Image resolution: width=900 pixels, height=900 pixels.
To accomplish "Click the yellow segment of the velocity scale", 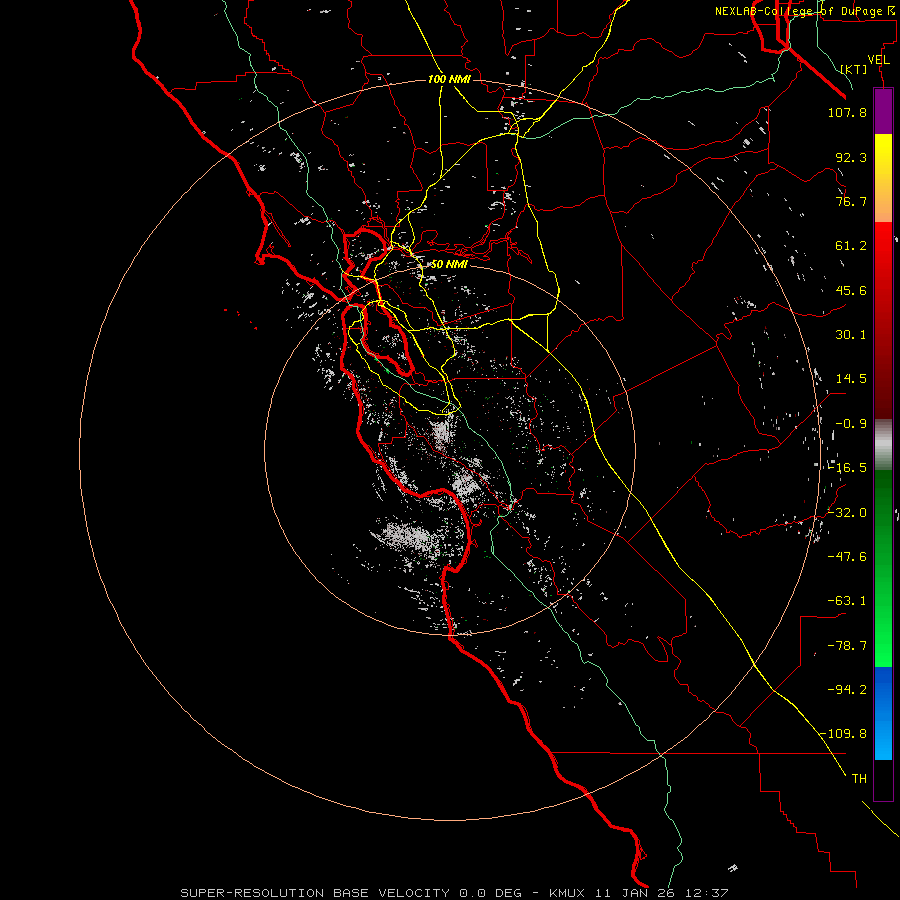I will (883, 178).
